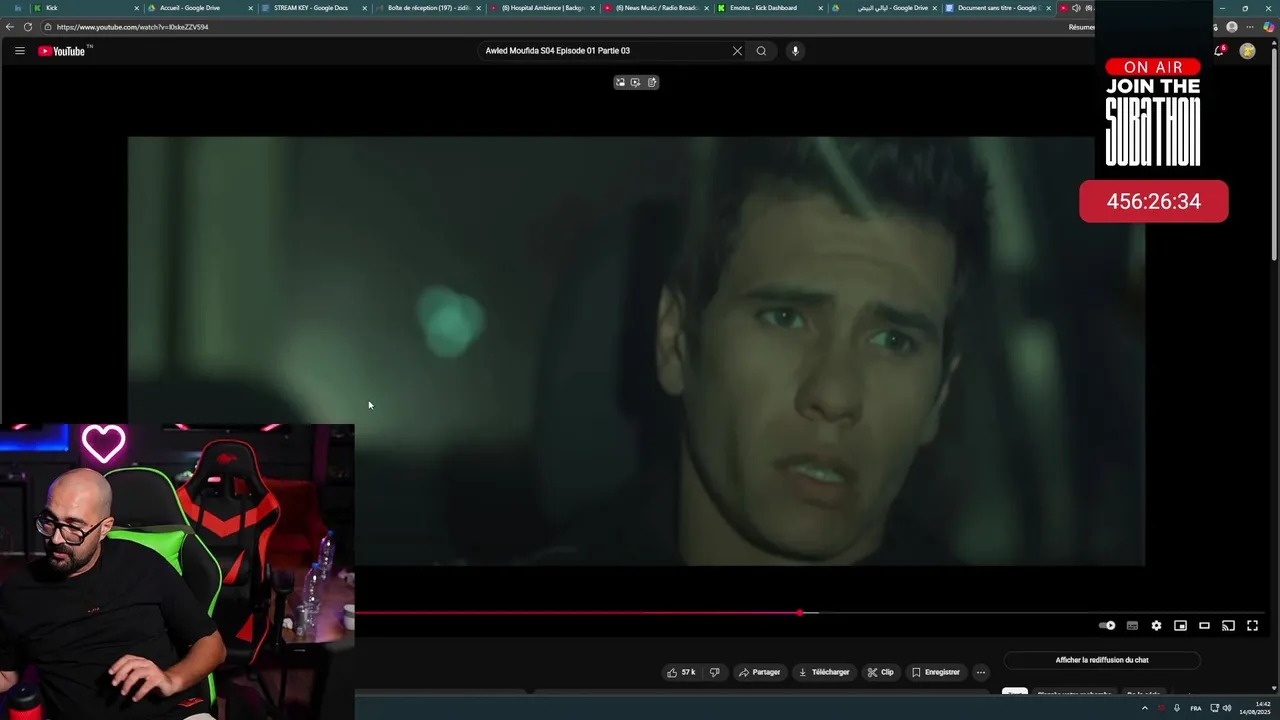Click the Télécharger download button
This screenshot has width=1280, height=720.
[x=824, y=672]
